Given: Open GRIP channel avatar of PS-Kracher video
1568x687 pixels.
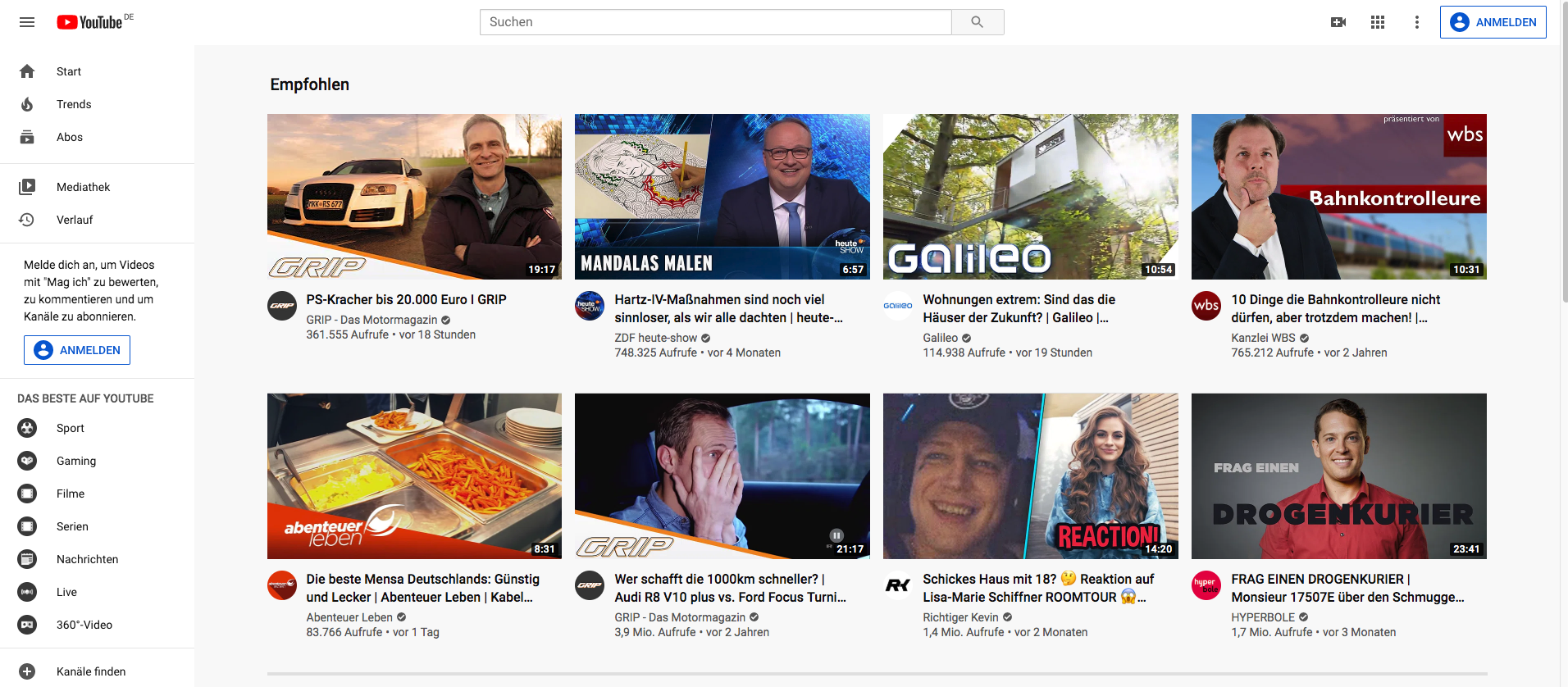Looking at the screenshot, I should tap(282, 306).
